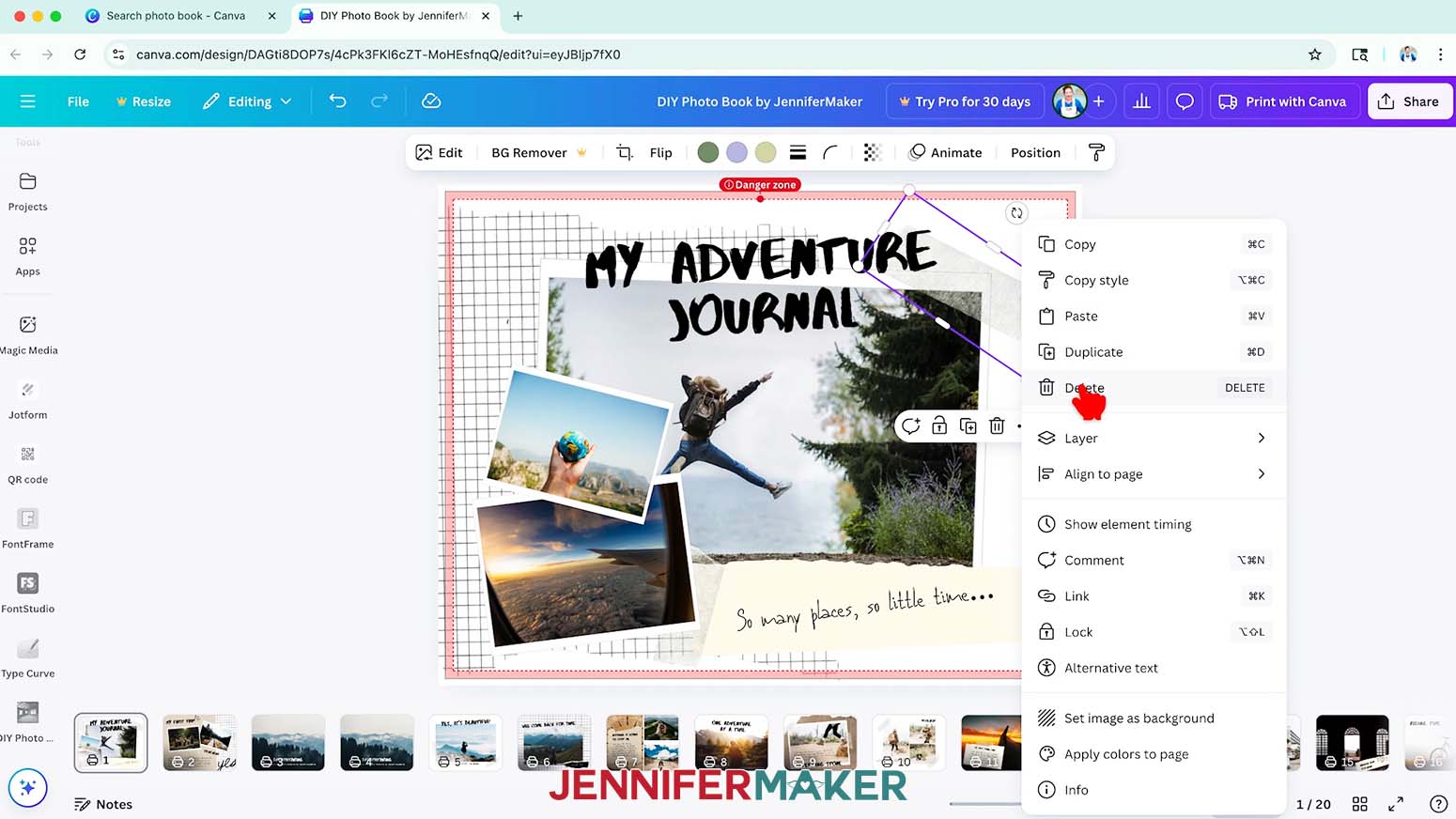Screen dimensions: 1456x819
Task: Choose Duplicate in context menu
Action: point(1154,351)
